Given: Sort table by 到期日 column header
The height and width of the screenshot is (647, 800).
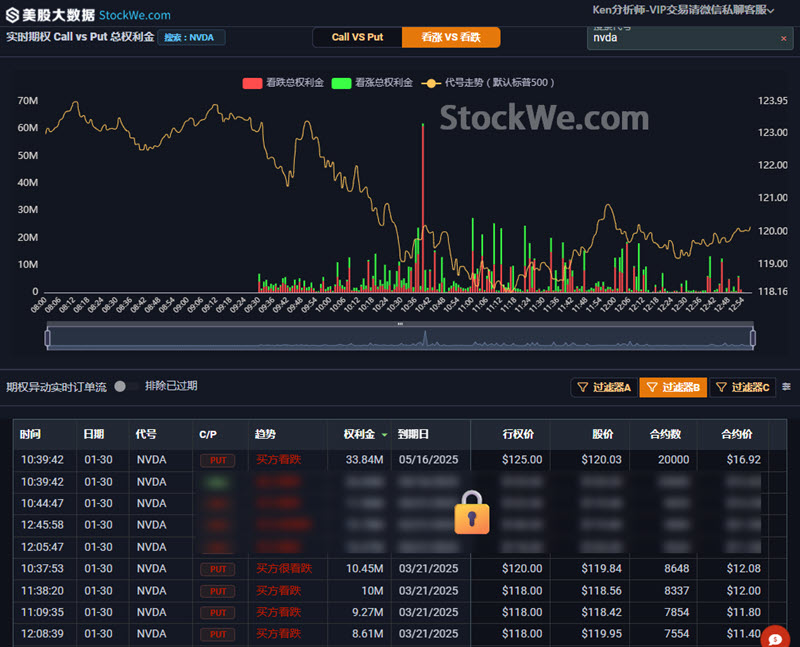Looking at the screenshot, I should pyautogui.click(x=413, y=434).
